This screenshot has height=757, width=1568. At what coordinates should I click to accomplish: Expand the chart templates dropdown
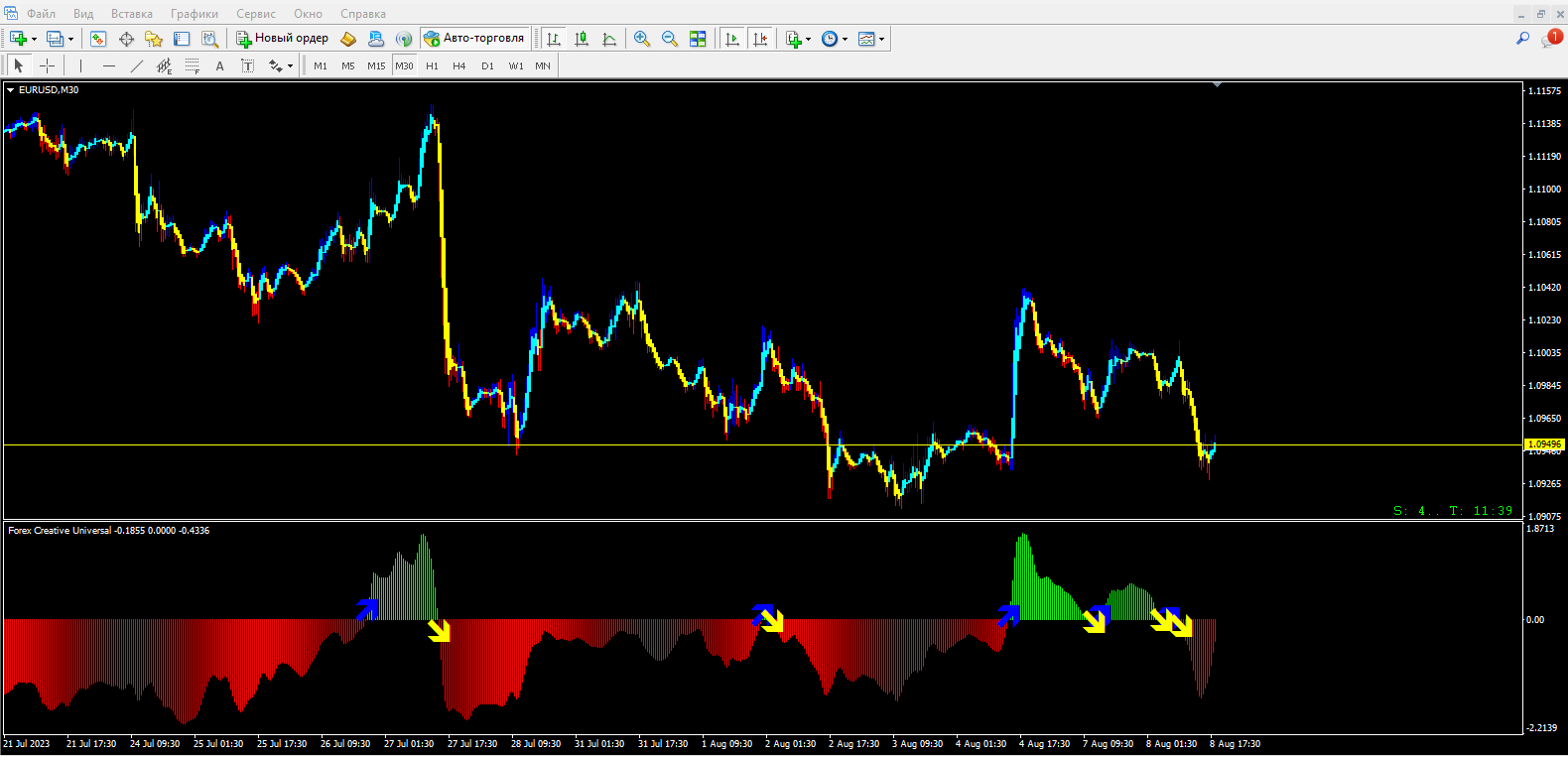881,40
